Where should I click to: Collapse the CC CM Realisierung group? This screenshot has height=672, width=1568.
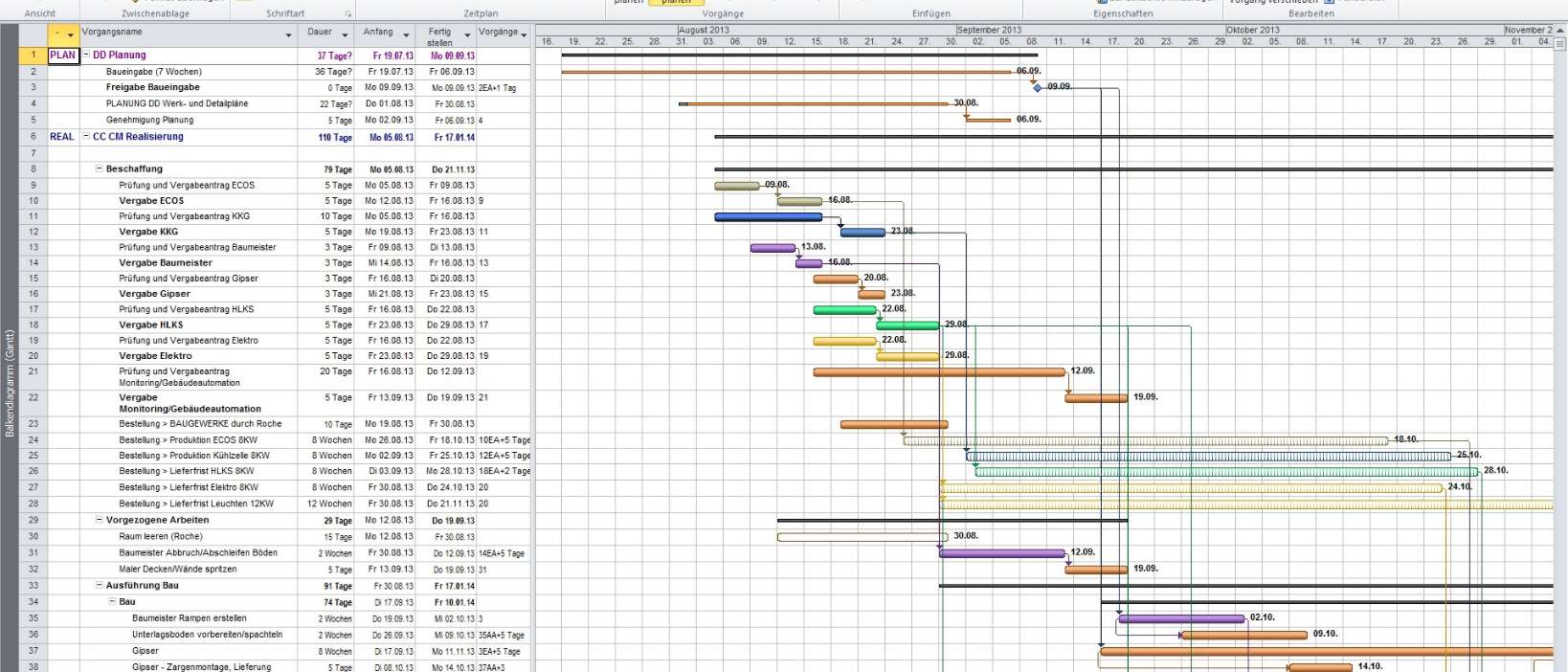(x=87, y=137)
